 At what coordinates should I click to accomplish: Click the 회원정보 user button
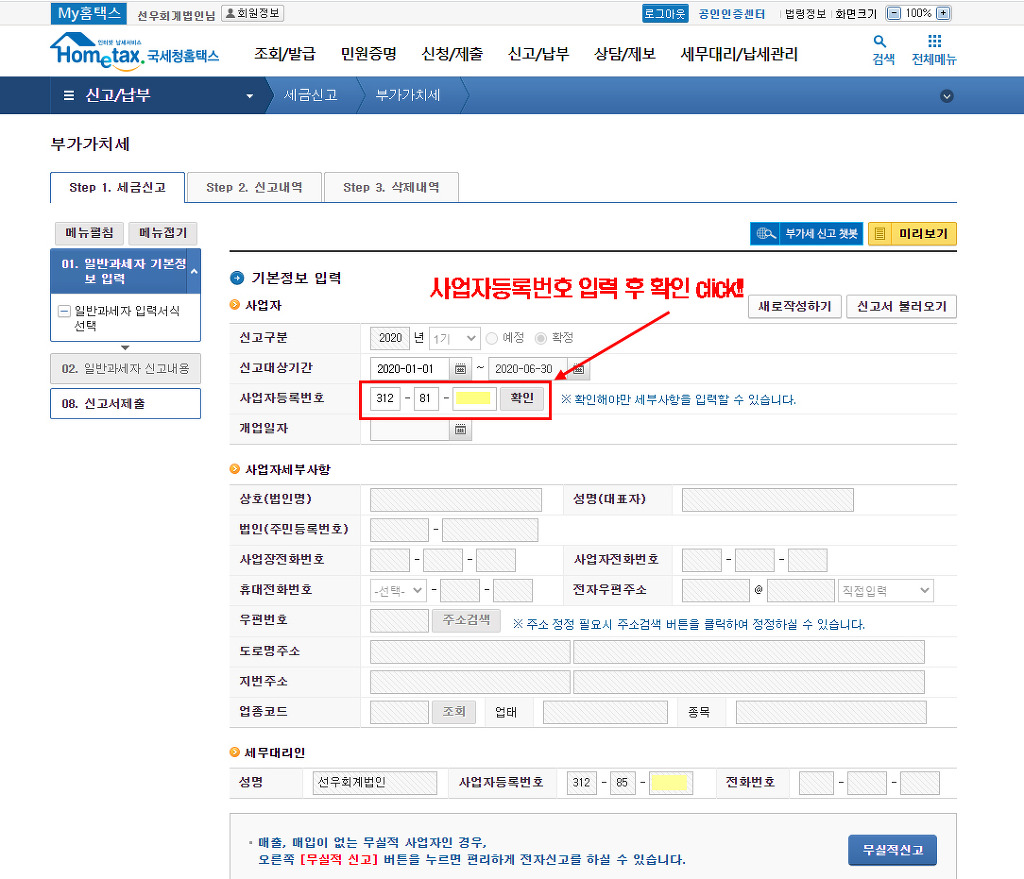click(253, 13)
